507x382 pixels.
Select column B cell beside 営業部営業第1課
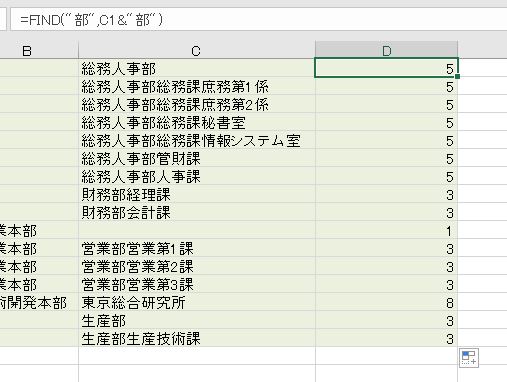click(39, 248)
